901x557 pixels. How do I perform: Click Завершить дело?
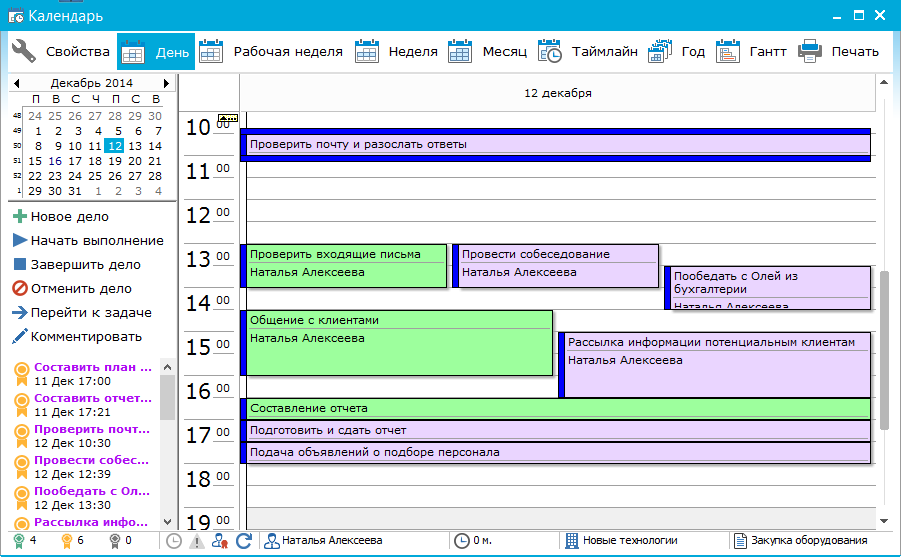coord(76,265)
